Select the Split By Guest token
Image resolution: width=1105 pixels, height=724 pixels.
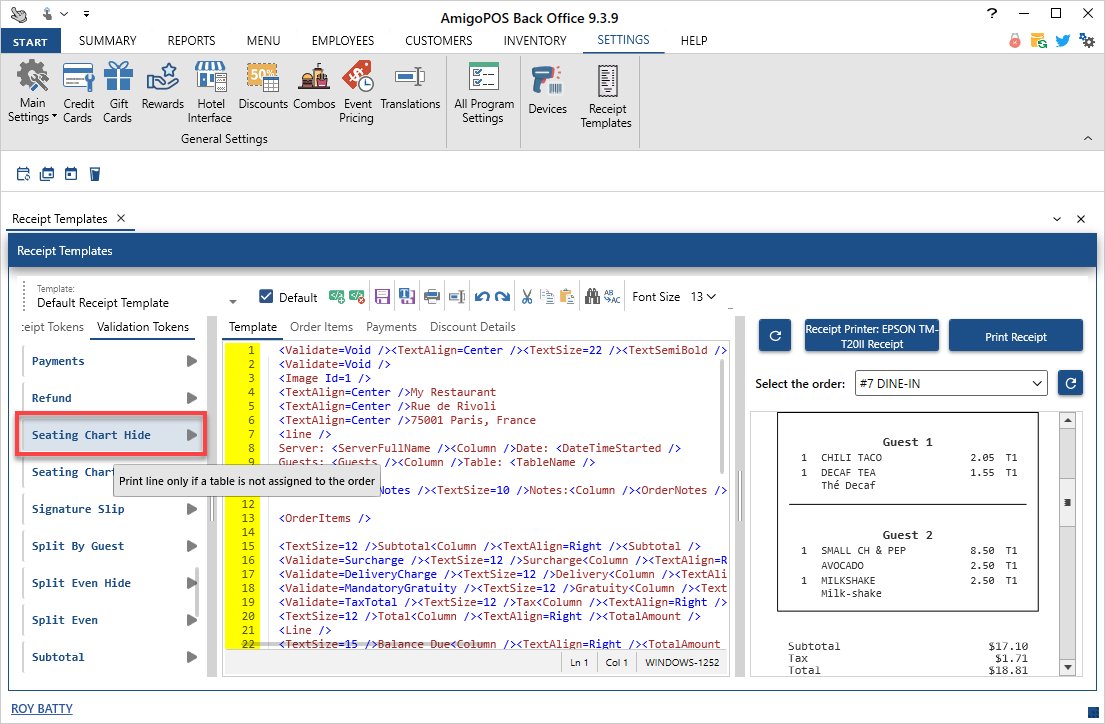coord(78,546)
